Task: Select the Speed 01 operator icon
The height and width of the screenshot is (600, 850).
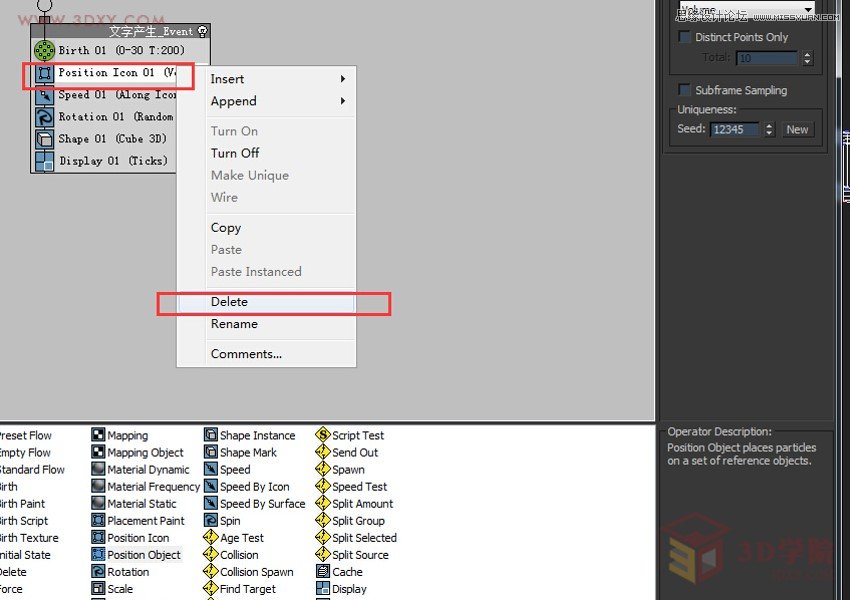Action: point(44,95)
